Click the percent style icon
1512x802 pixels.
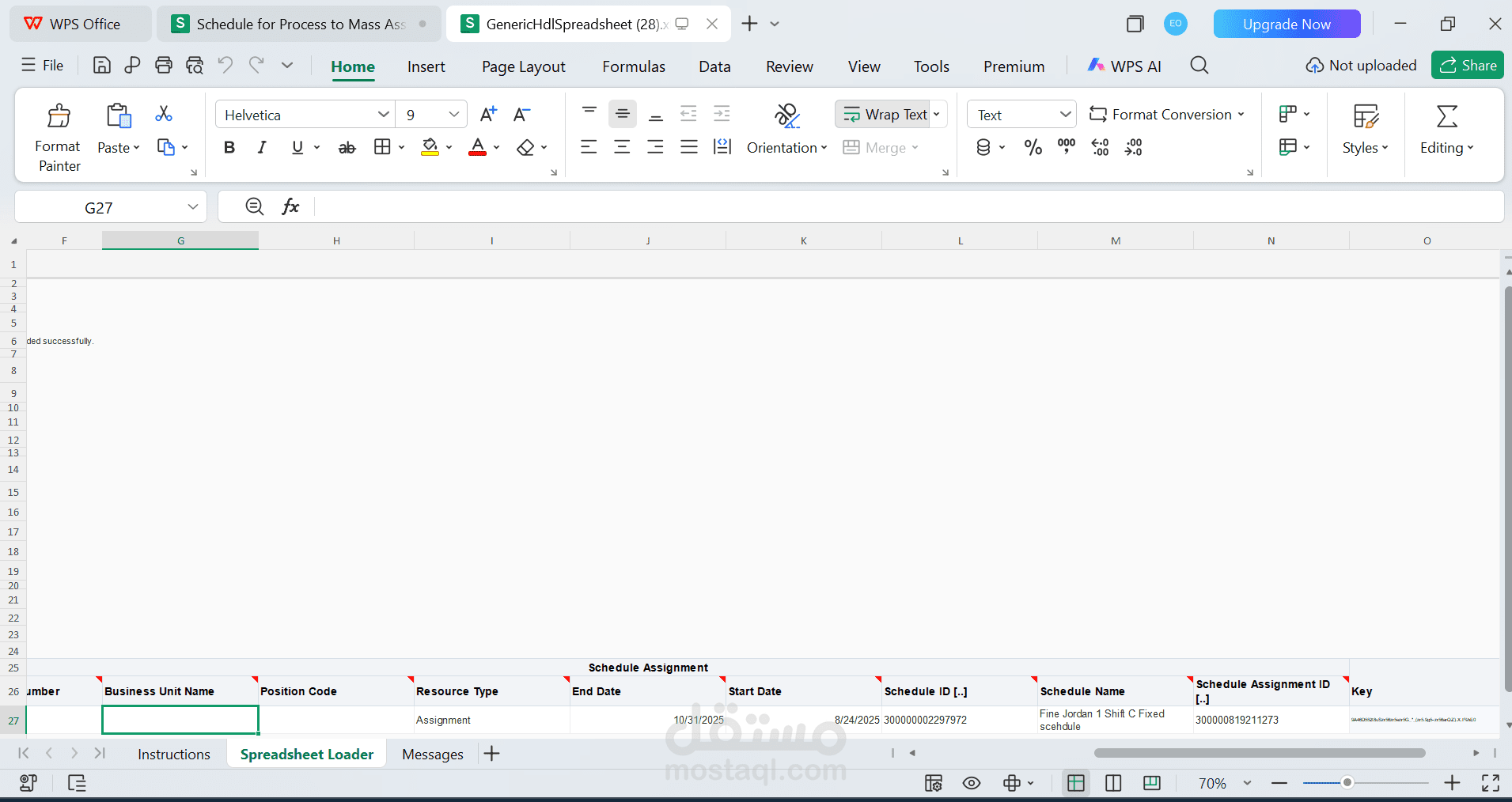1033,147
